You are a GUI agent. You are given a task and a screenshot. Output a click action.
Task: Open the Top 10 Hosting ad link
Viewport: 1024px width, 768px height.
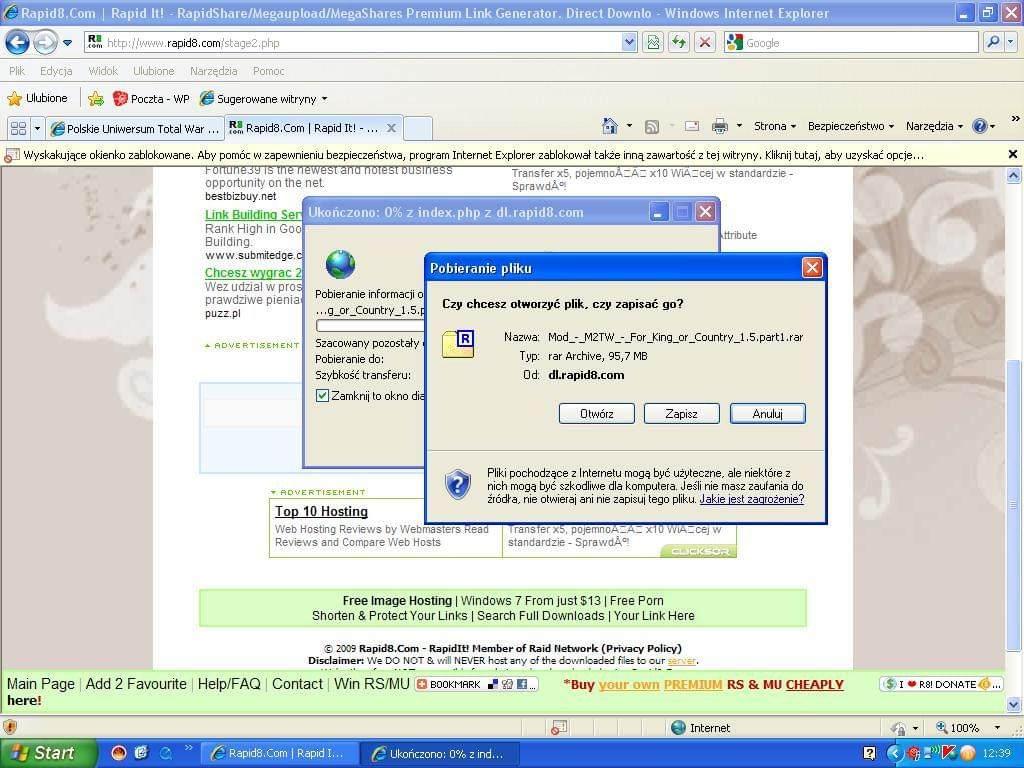tap(321, 511)
